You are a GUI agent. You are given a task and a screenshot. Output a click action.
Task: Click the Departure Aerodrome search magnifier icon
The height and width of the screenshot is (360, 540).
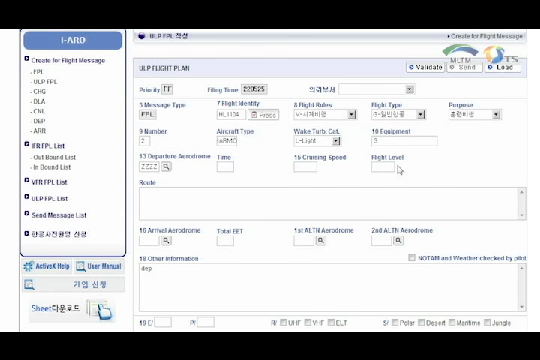(x=166, y=167)
